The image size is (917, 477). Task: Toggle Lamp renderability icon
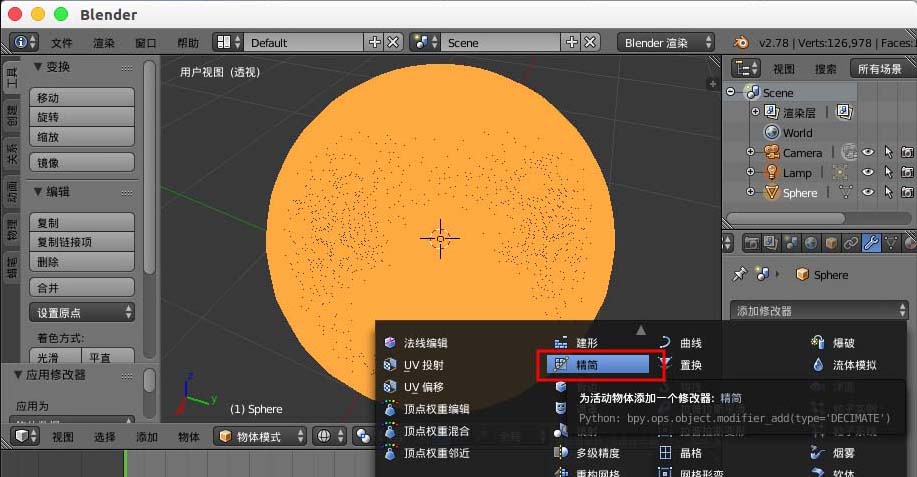click(907, 172)
